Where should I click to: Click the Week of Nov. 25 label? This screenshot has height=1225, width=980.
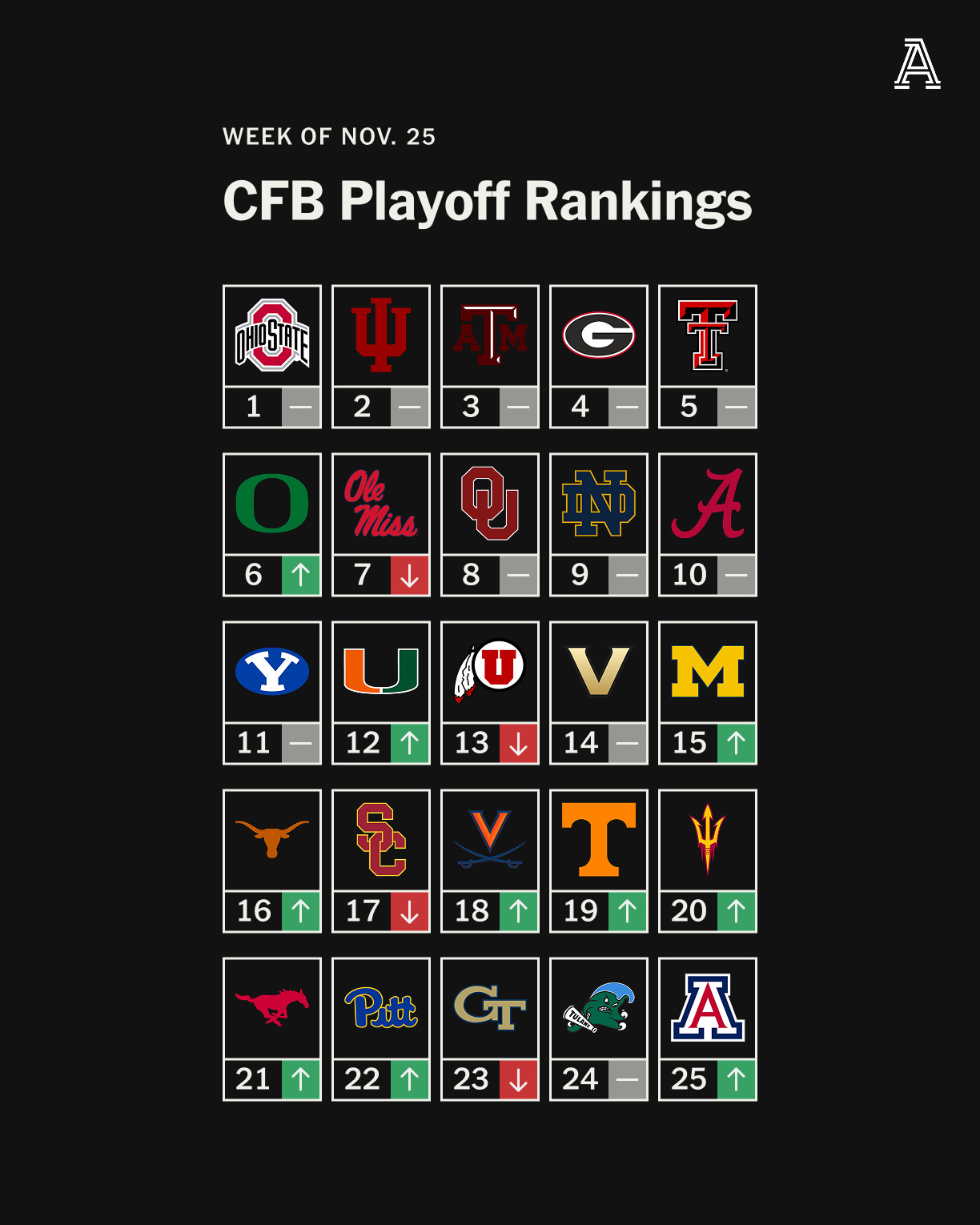(x=329, y=137)
